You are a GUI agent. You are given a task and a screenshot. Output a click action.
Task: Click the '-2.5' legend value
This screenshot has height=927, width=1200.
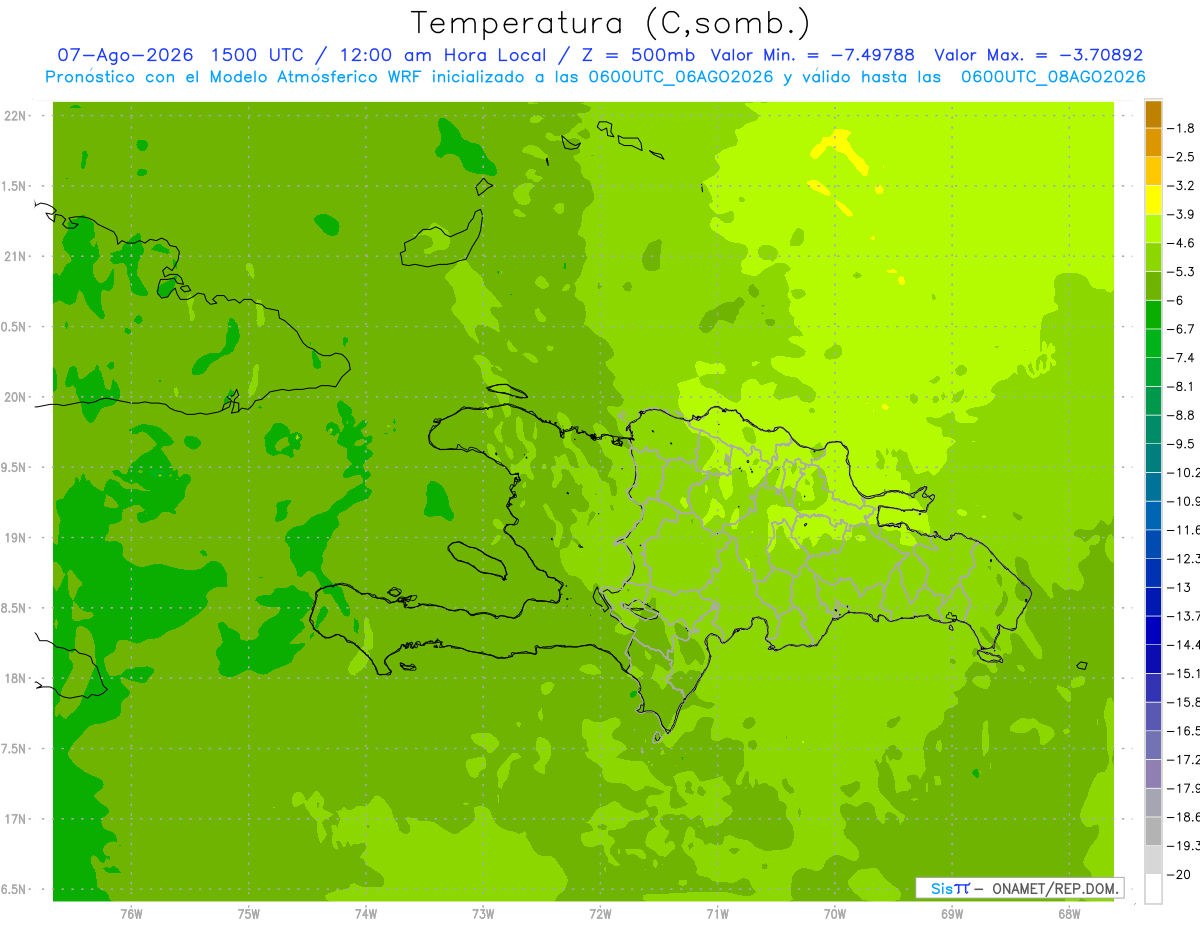pyautogui.click(x=1182, y=157)
